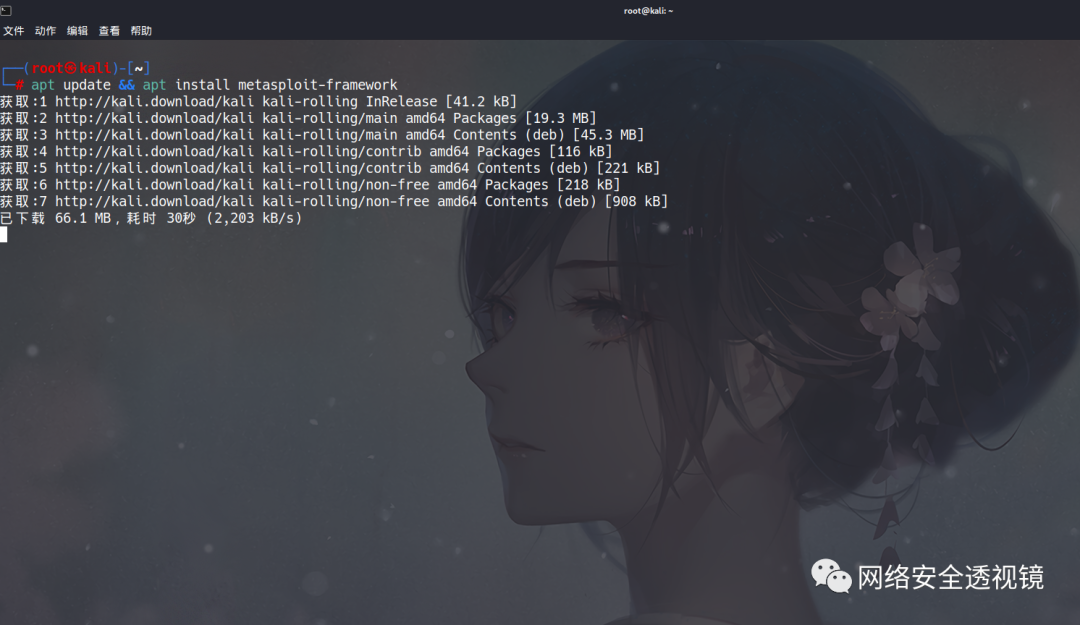
Task: Click the terminal cursor block
Action: [x=3, y=235]
